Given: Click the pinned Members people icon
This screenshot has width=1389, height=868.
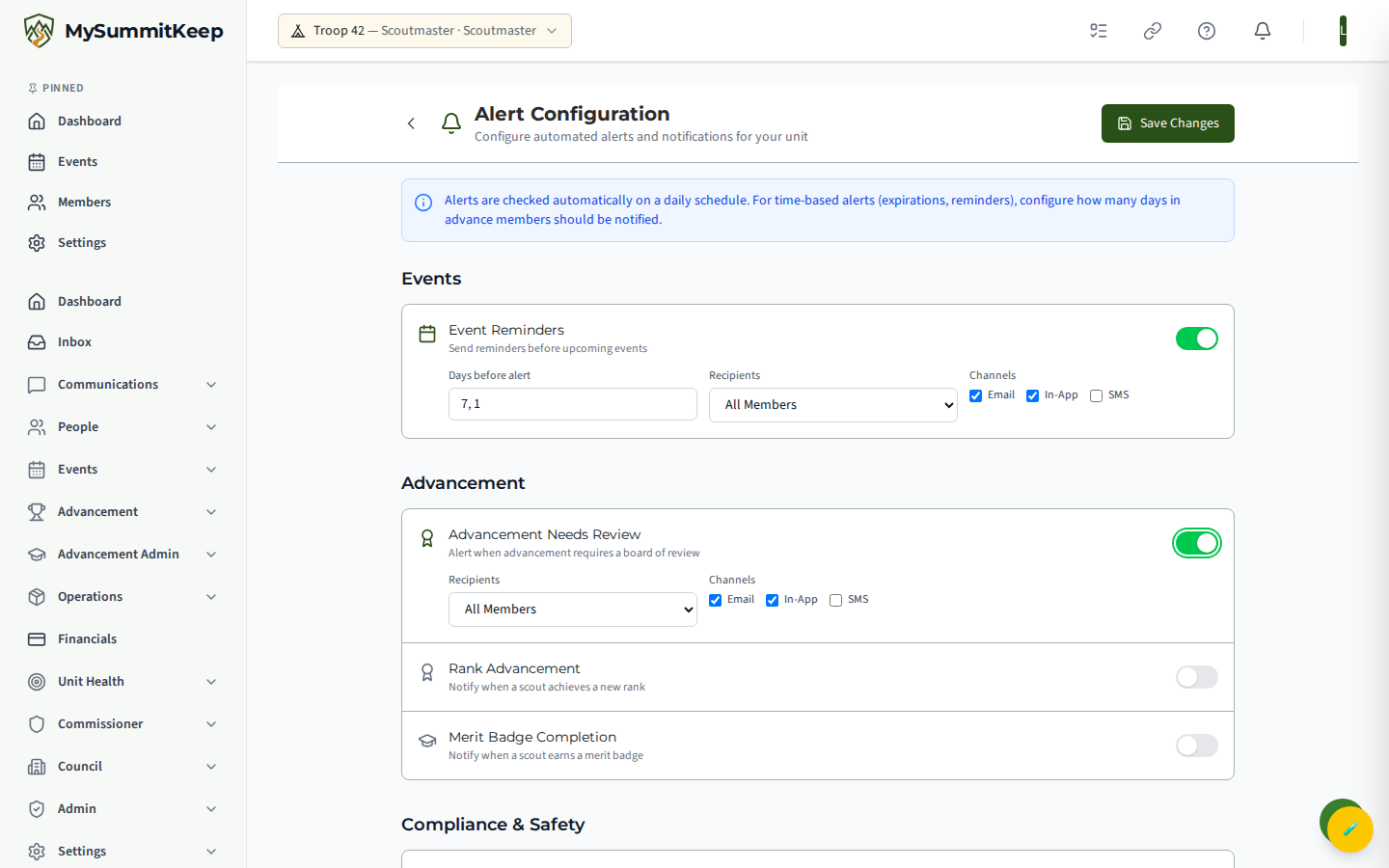Looking at the screenshot, I should tap(37, 203).
